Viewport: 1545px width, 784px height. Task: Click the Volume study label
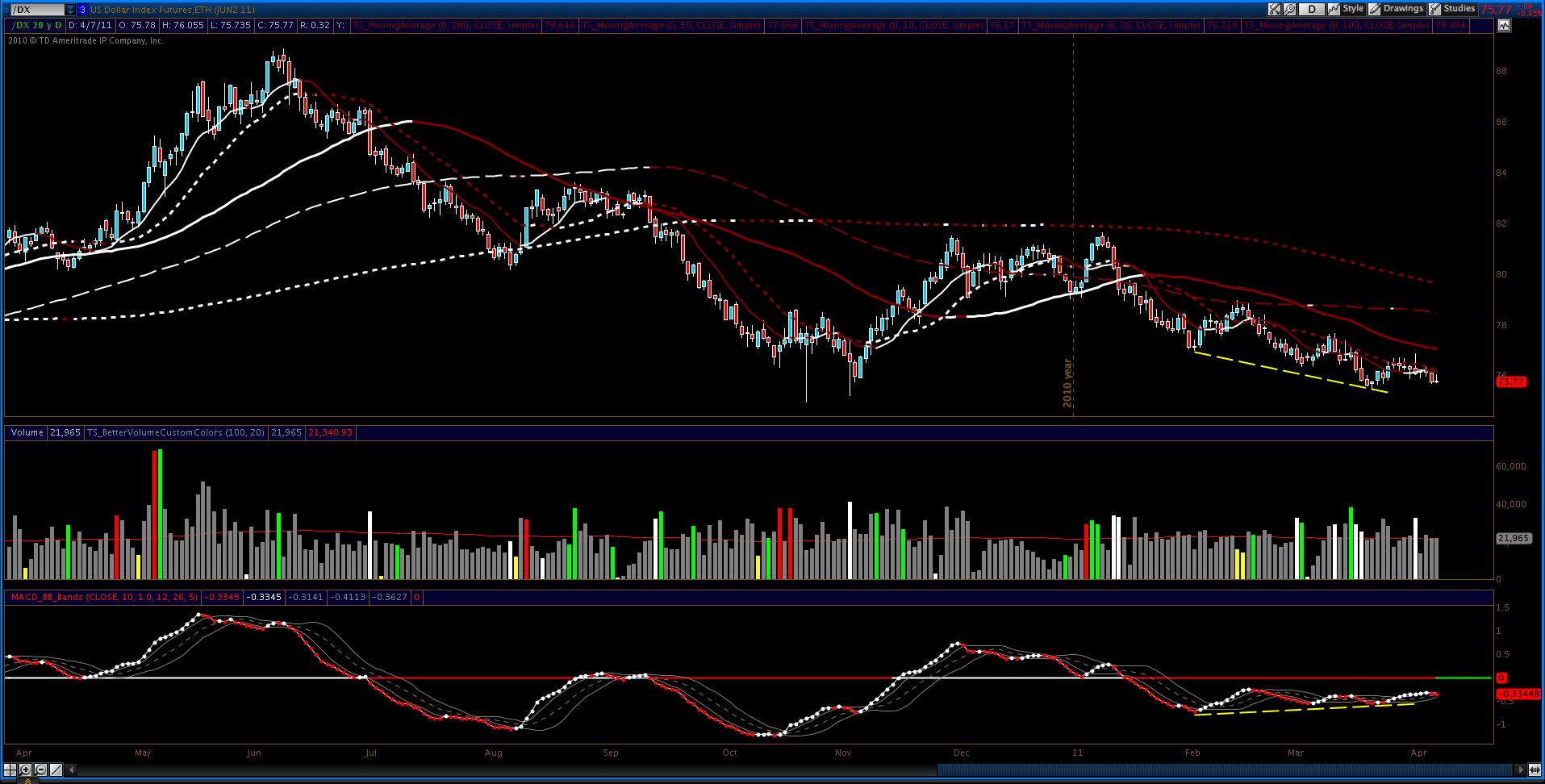point(27,432)
